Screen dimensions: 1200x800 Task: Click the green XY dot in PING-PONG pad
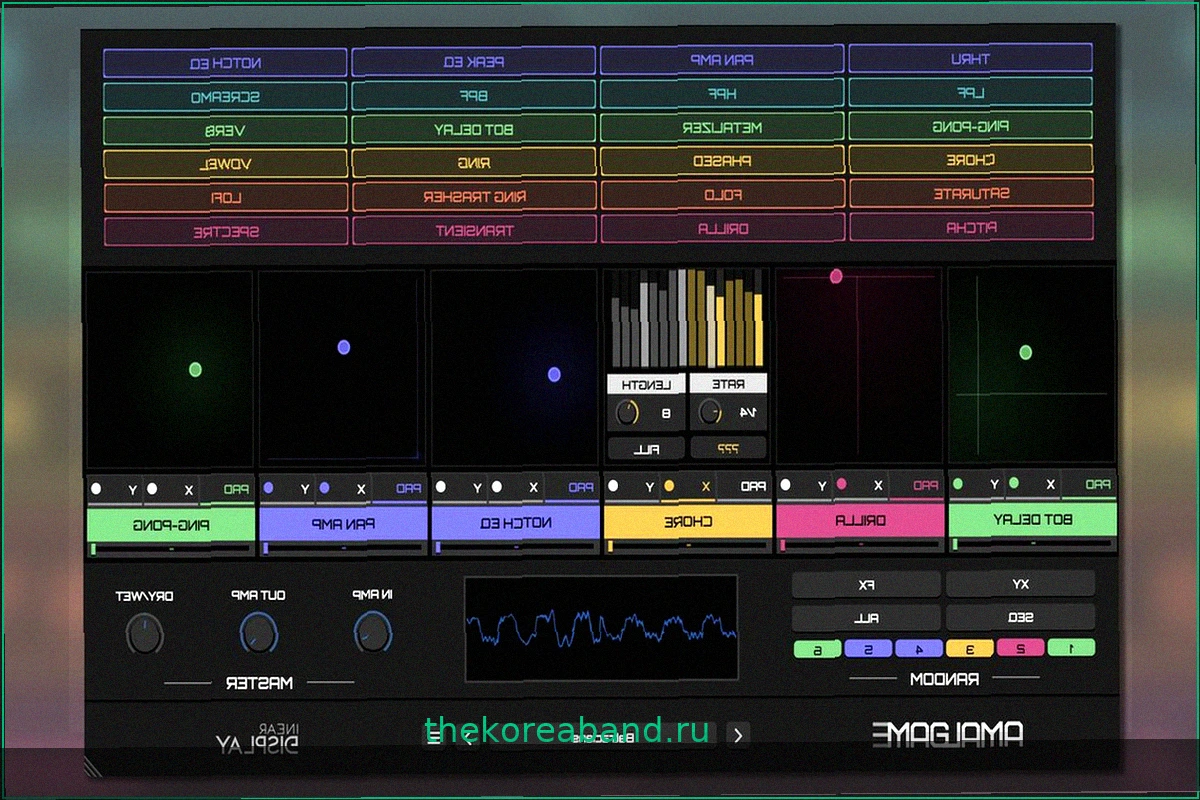[x=195, y=369]
